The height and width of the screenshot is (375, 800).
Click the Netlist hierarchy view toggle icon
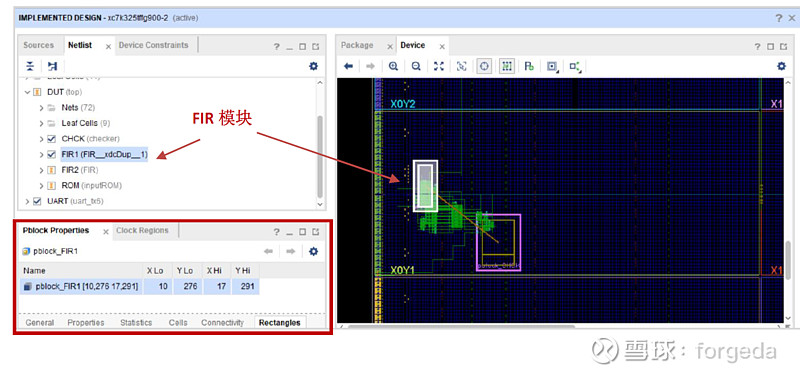(52, 66)
